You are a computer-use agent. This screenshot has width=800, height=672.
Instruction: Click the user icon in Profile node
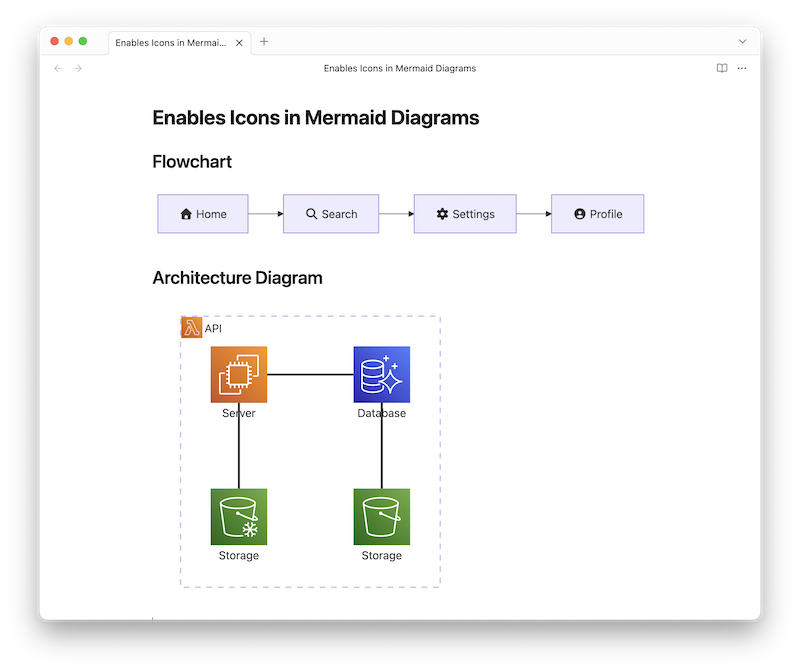click(x=580, y=214)
